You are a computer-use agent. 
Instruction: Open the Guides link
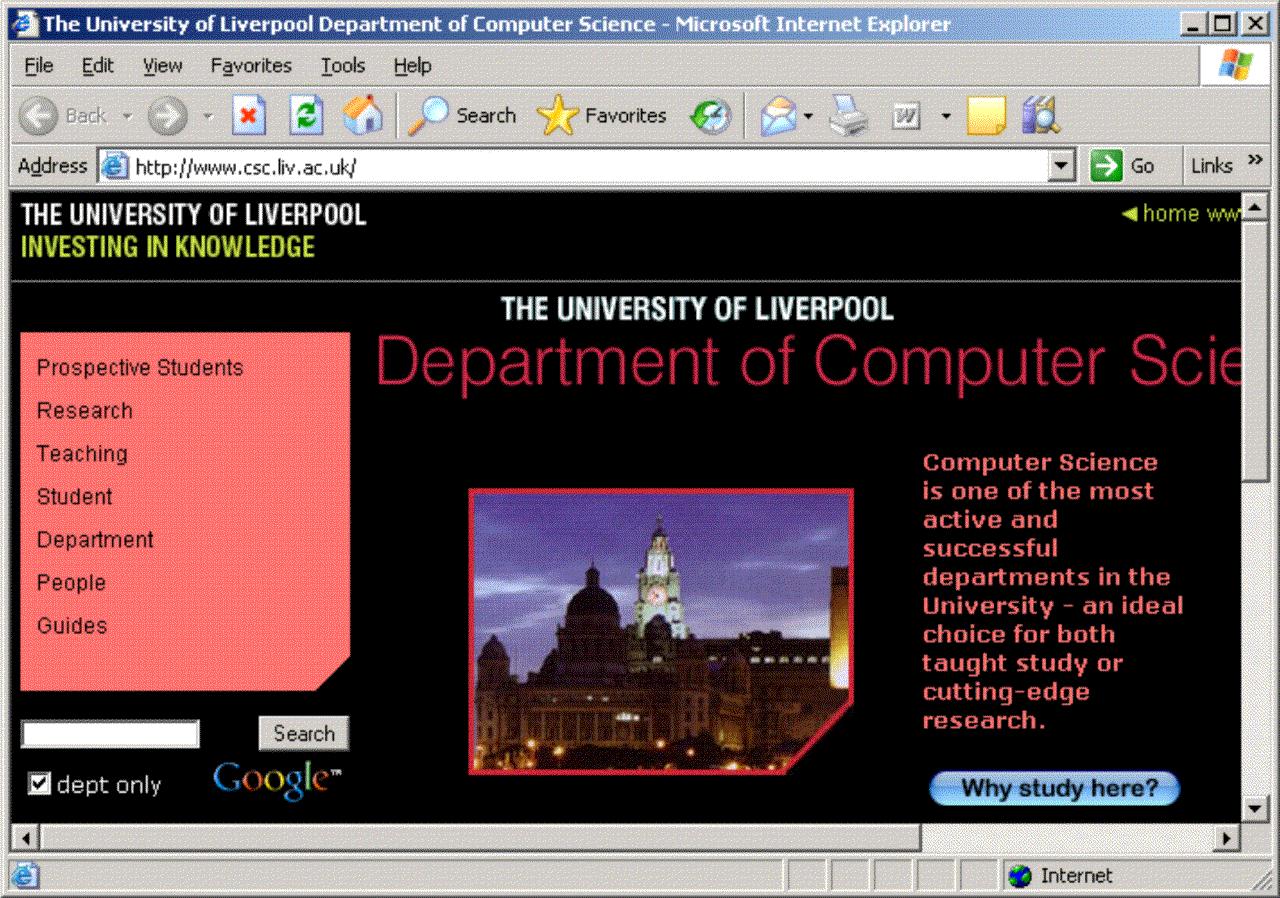[72, 626]
